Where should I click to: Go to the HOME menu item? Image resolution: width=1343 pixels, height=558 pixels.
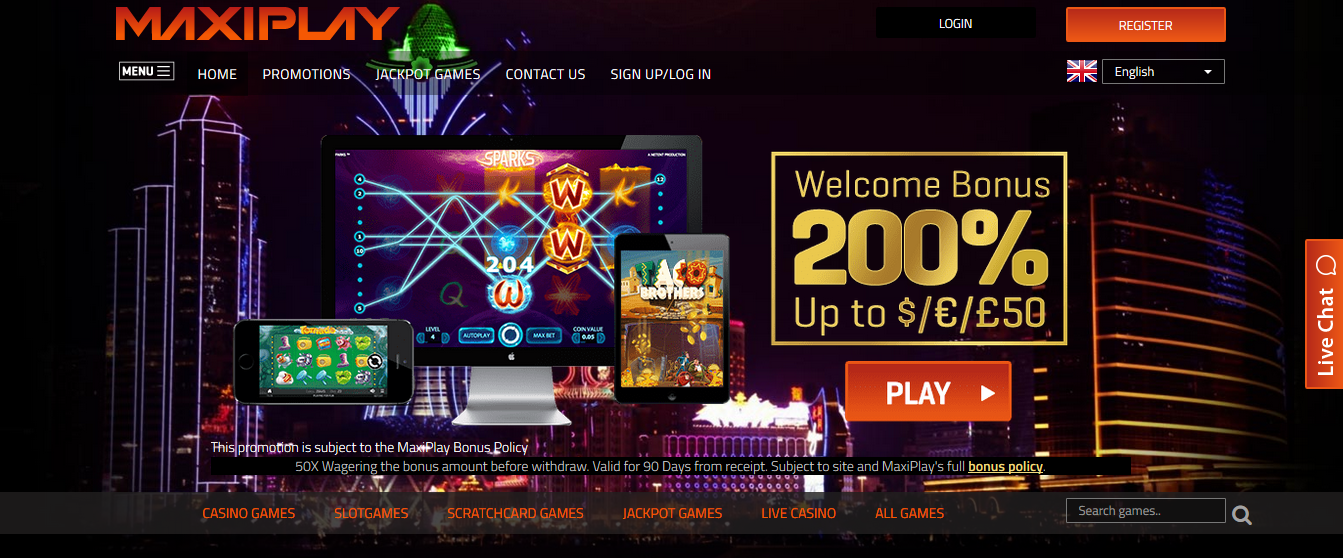217,74
